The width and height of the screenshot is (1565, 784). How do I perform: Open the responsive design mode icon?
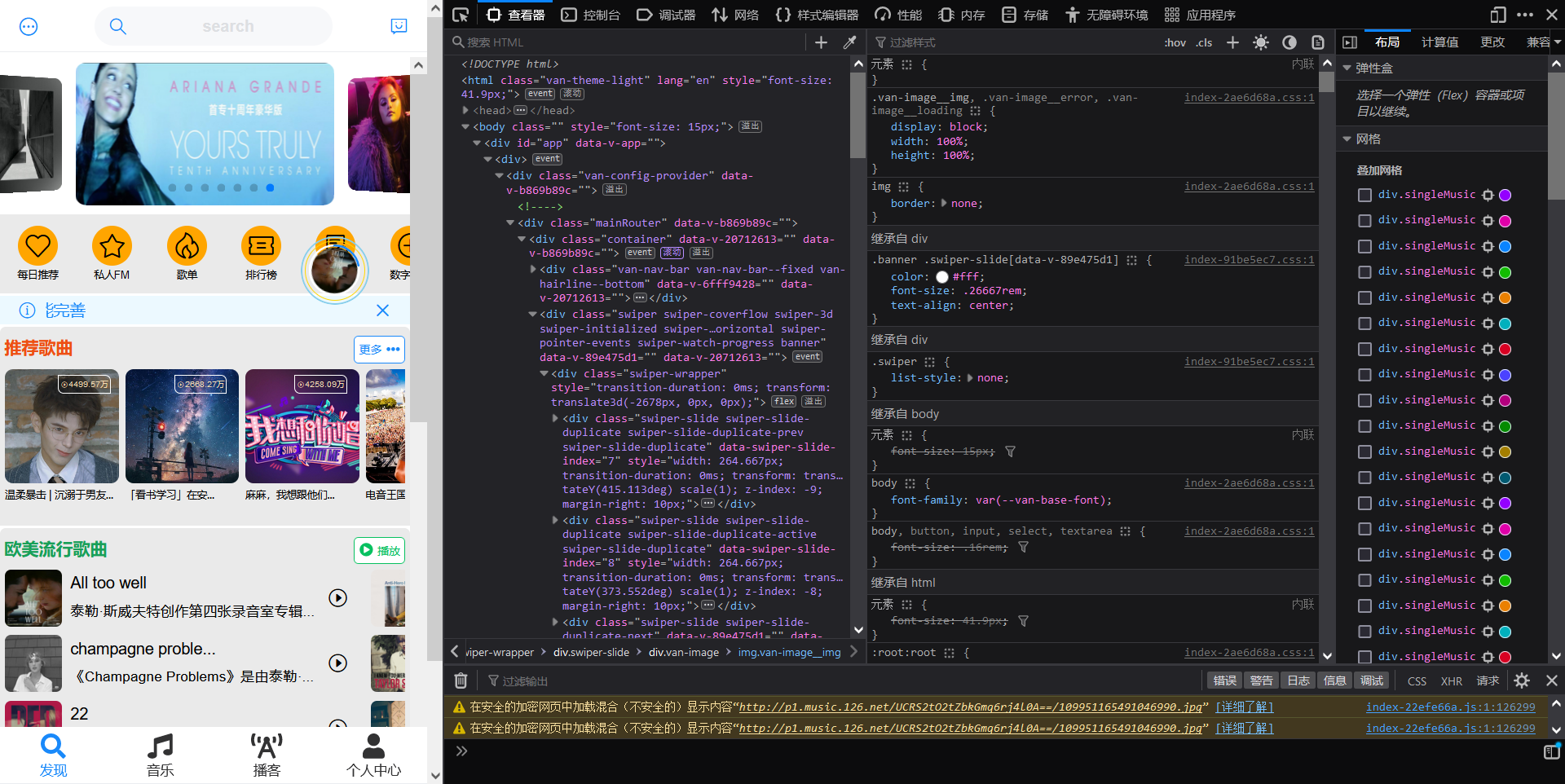coord(1498,15)
